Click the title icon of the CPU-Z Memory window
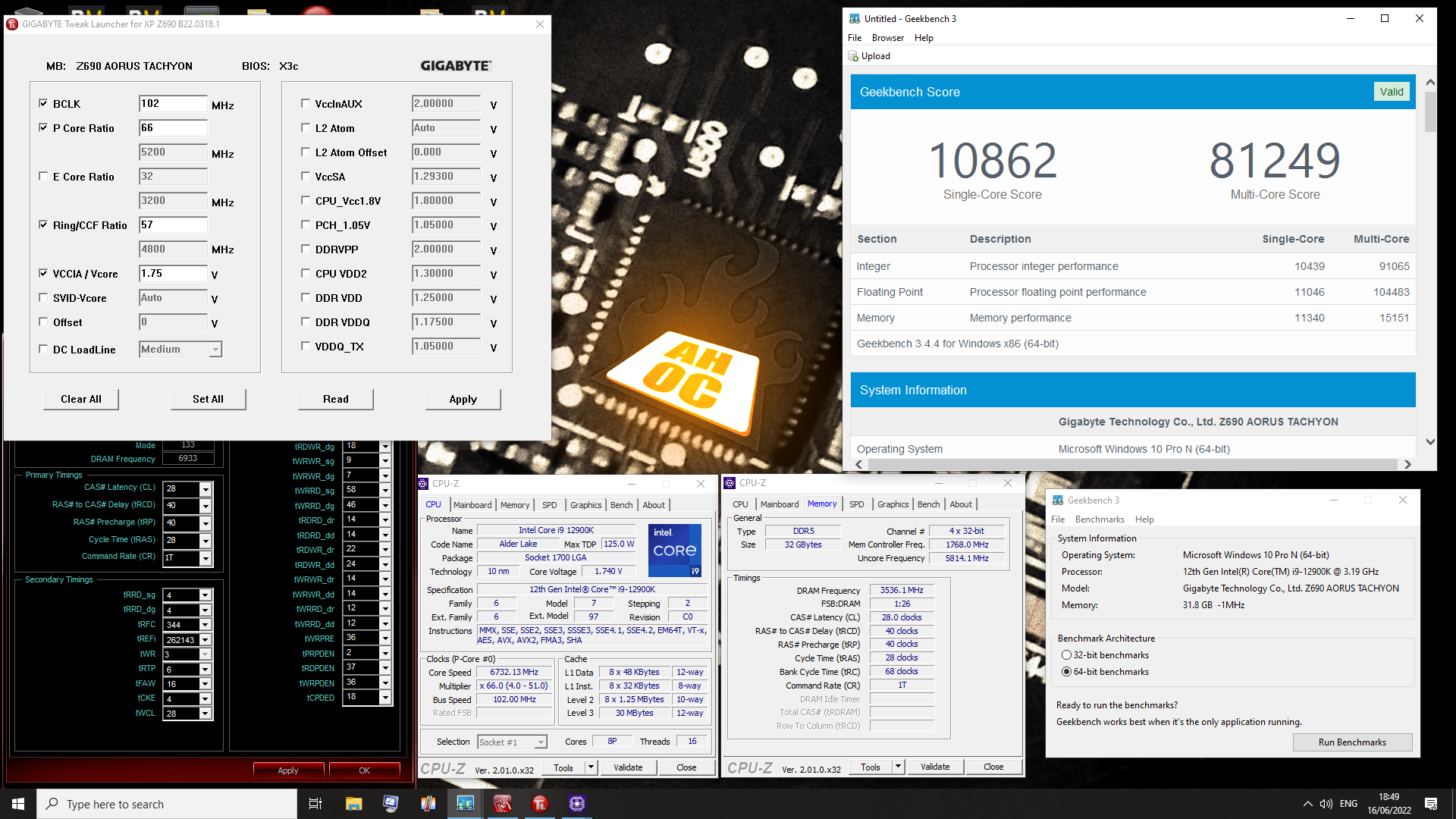This screenshot has height=819, width=1456. [730, 483]
